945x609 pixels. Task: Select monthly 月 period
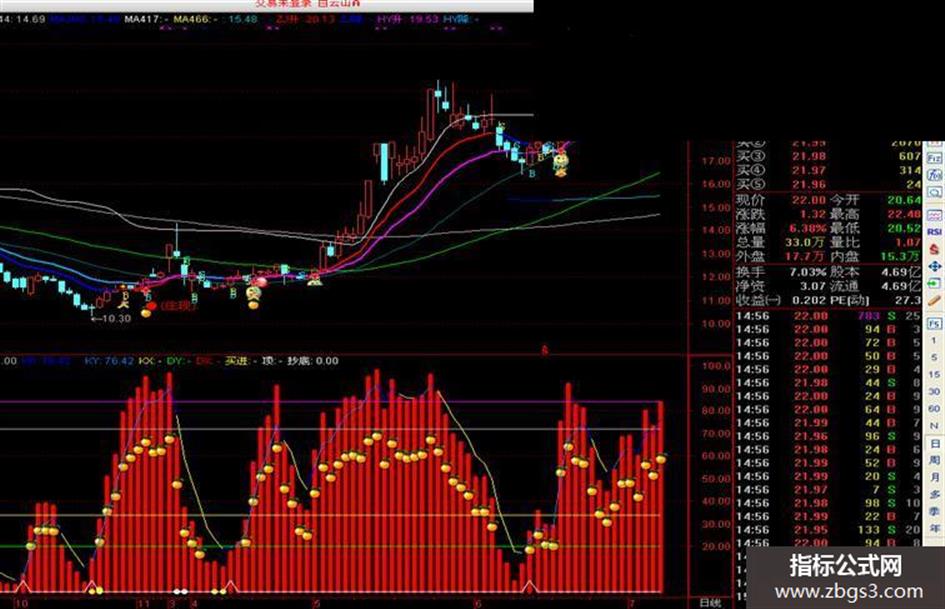coord(934,477)
